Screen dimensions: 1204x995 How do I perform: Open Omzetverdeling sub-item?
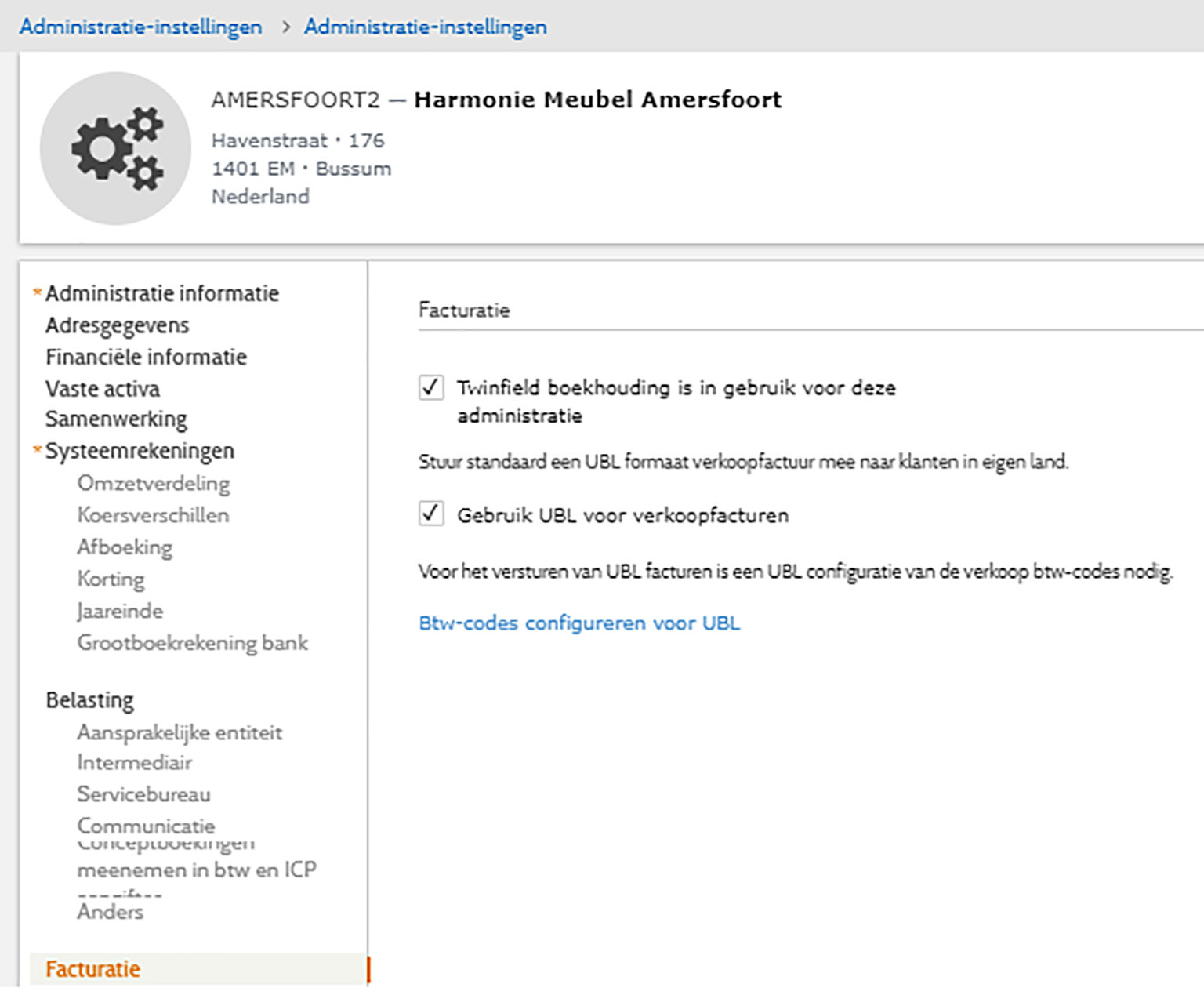coord(154,483)
